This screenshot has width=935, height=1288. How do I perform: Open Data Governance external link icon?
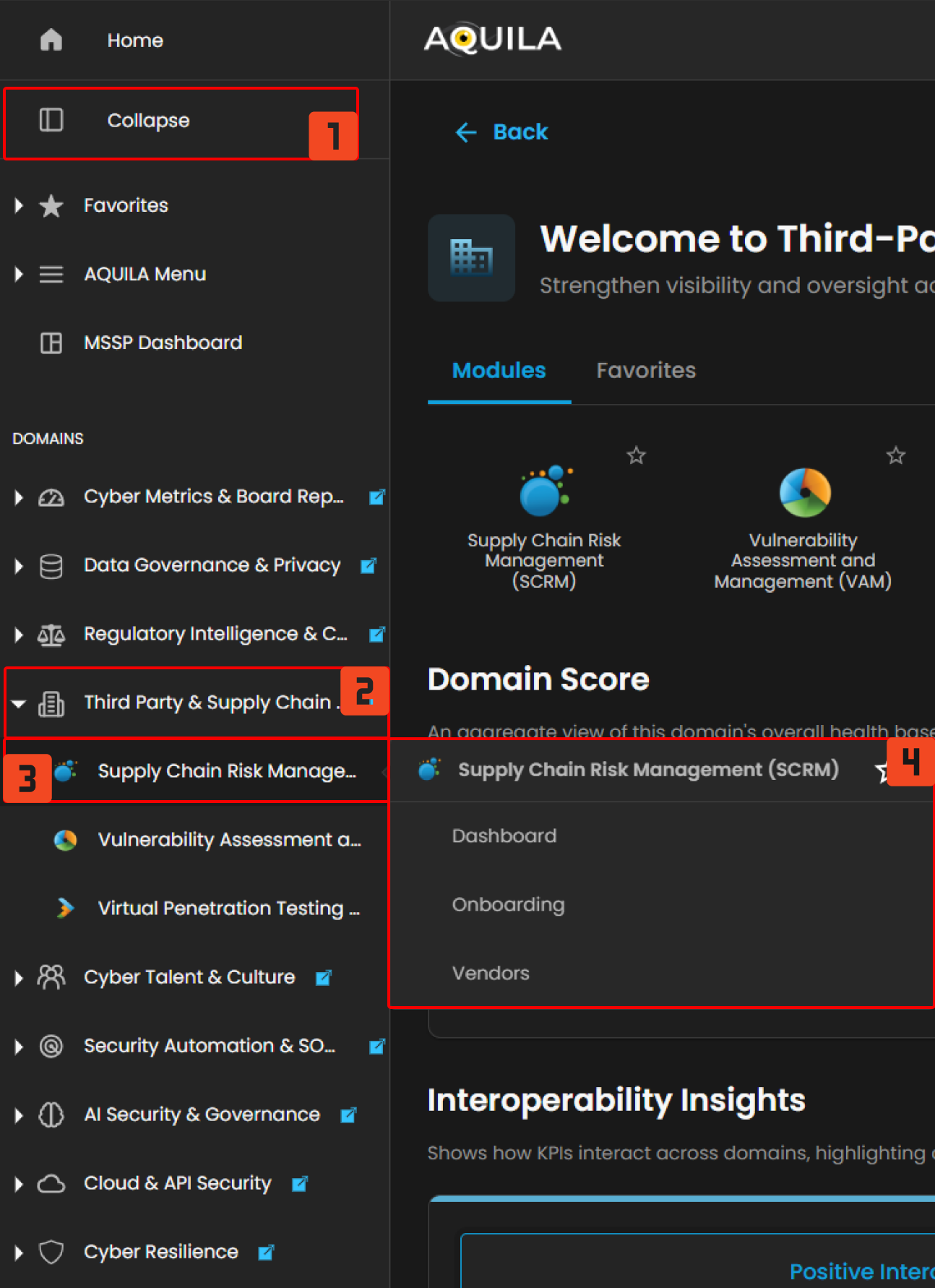pyautogui.click(x=368, y=565)
